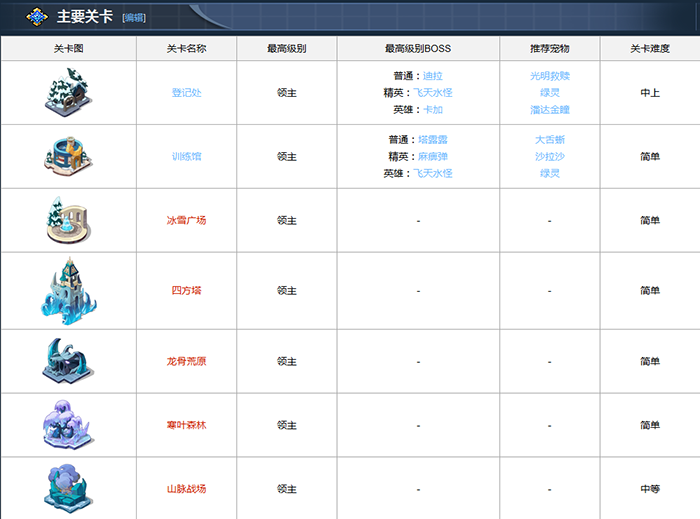Viewport: 700px width, 519px height.
Task: Open the 冰雪广场 fountain plaza image
Action: [68, 220]
